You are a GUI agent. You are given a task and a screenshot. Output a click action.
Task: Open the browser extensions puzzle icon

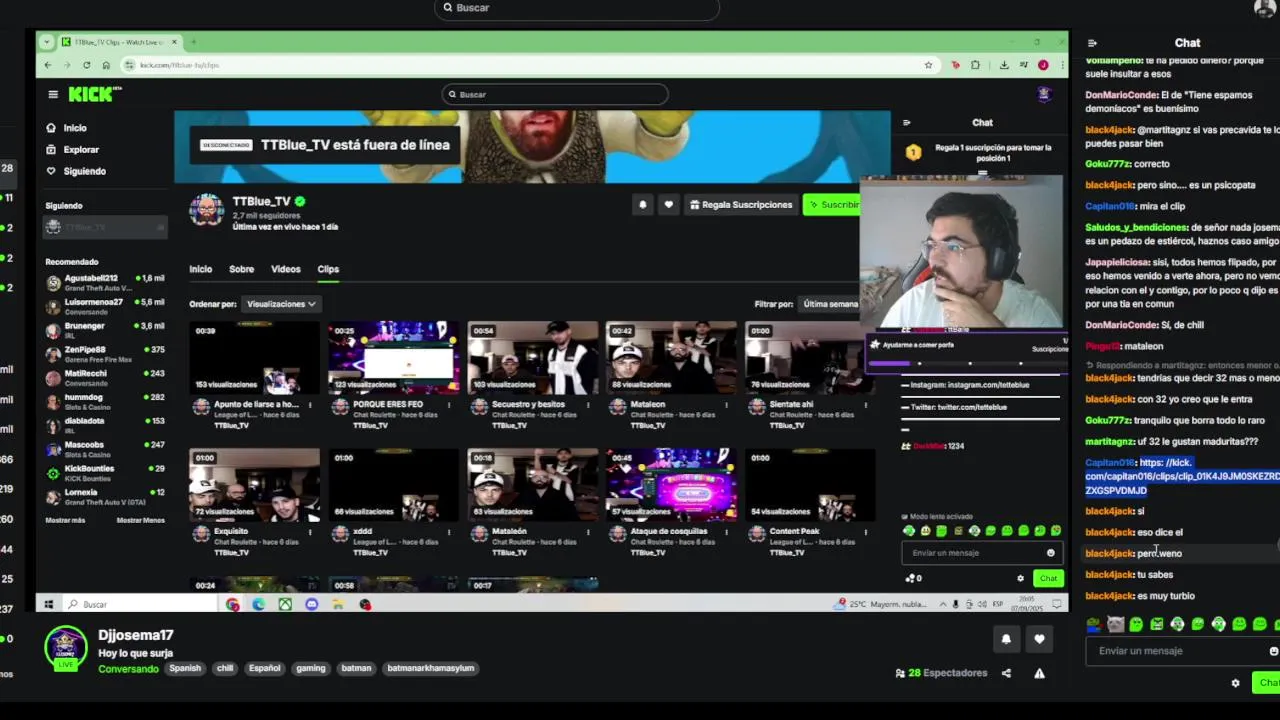(x=975, y=65)
